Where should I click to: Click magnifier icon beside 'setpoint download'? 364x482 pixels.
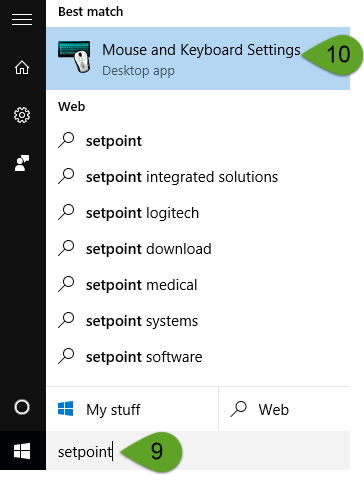click(66, 248)
